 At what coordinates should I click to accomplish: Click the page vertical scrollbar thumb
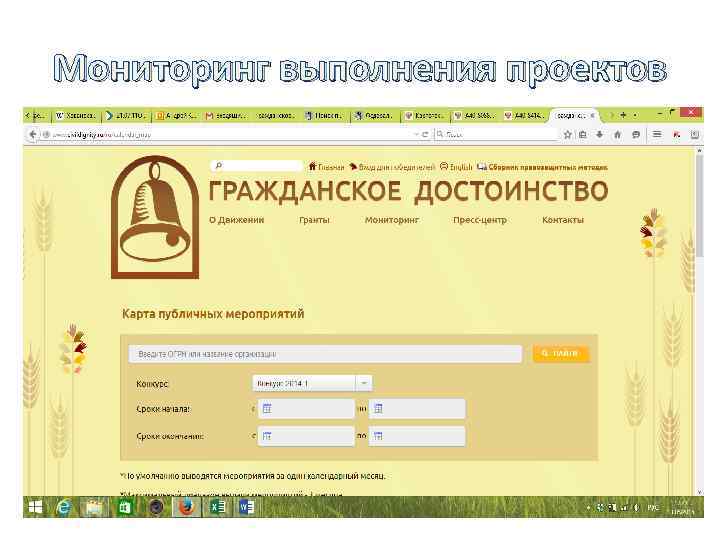[x=699, y=206]
